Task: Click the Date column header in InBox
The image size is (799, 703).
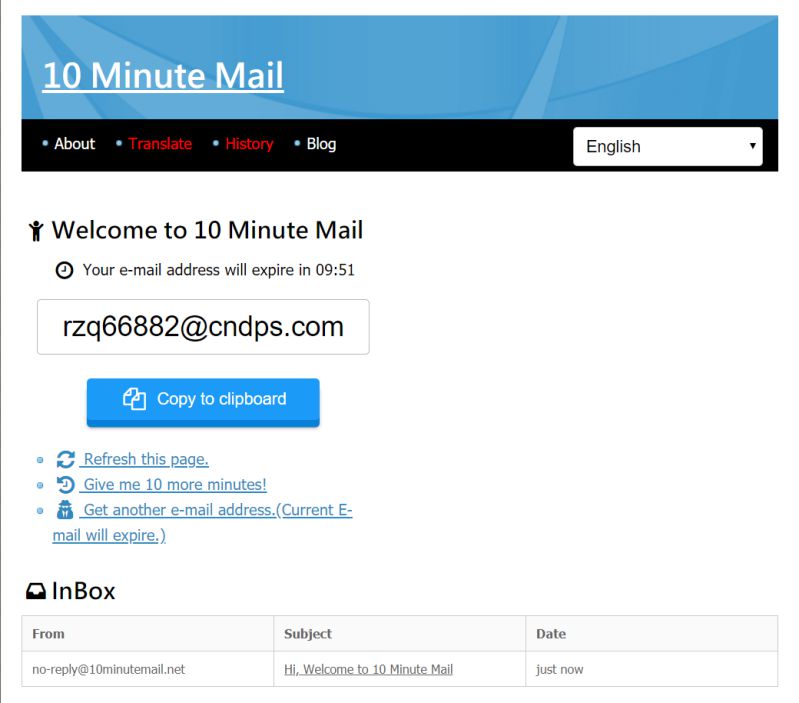Action: [551, 633]
